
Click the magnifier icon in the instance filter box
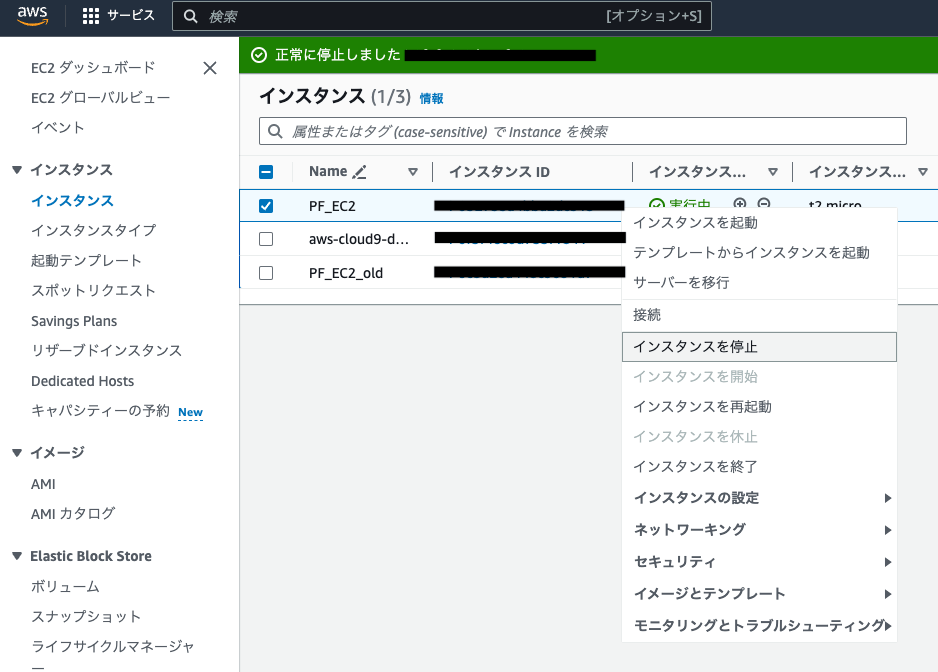[275, 131]
